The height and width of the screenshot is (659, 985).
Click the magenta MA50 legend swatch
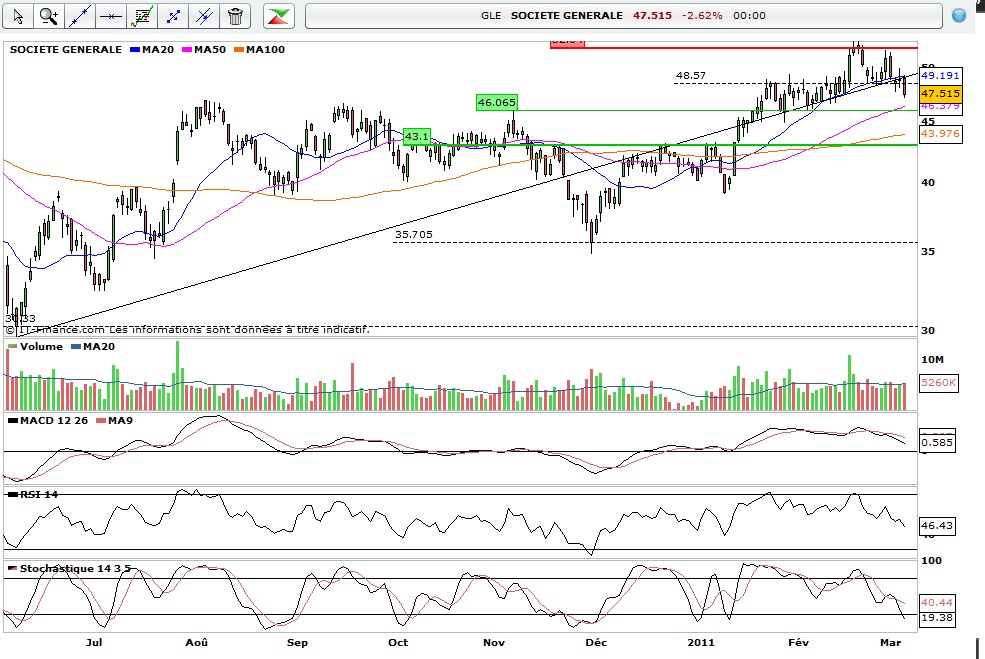187,50
